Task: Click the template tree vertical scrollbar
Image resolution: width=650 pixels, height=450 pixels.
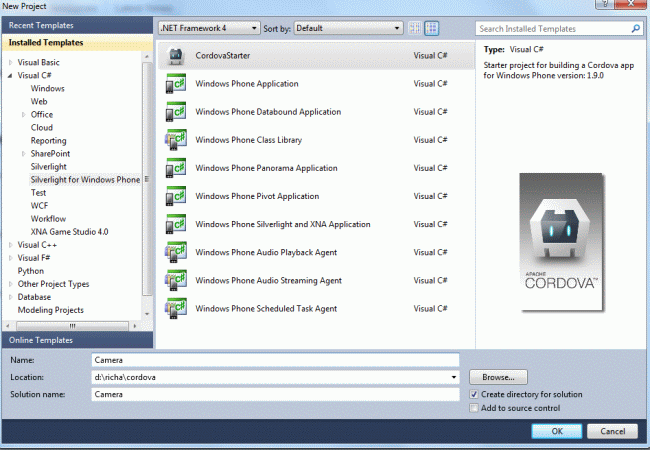Action: [147, 179]
